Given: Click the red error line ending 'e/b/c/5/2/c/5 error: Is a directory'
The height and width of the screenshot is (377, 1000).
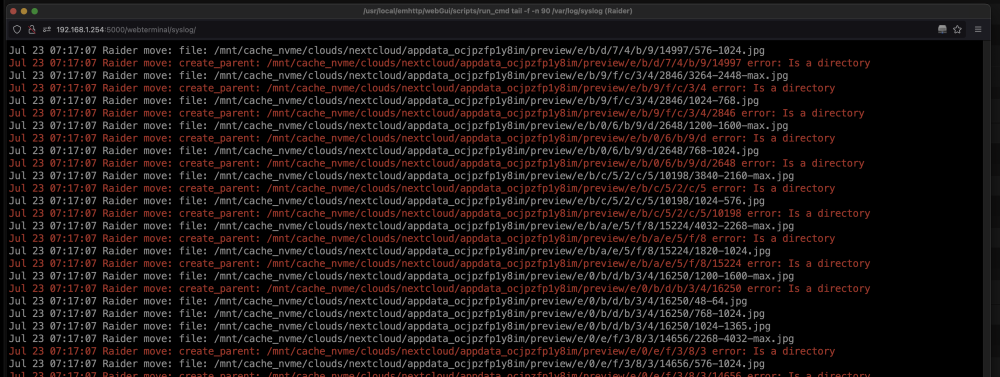Looking at the screenshot, I should coord(422,189).
